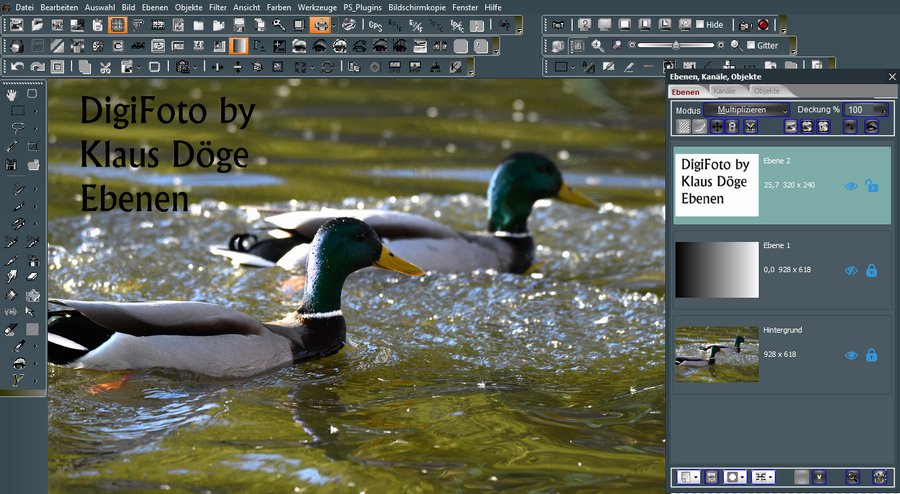
Task: Click the orange printer icon
Action: (321, 24)
